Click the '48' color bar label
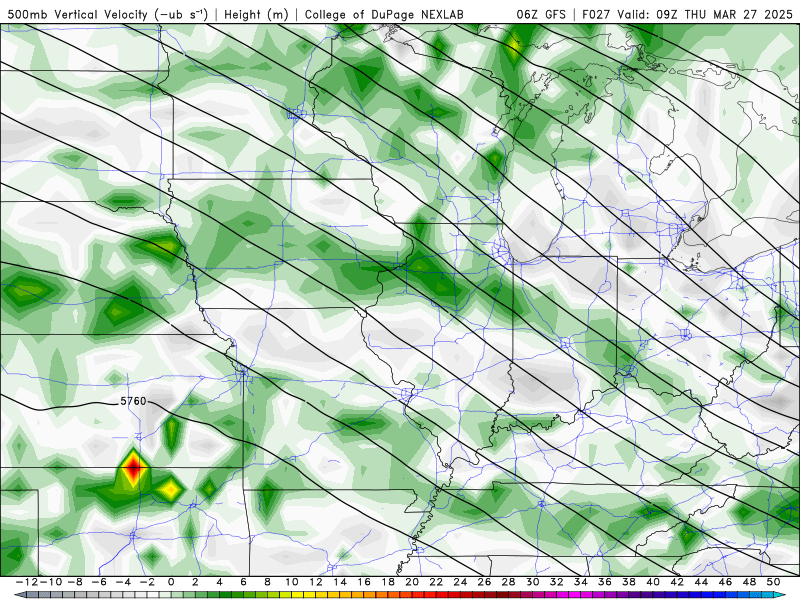Screen dimensions: 800x600 749,582
